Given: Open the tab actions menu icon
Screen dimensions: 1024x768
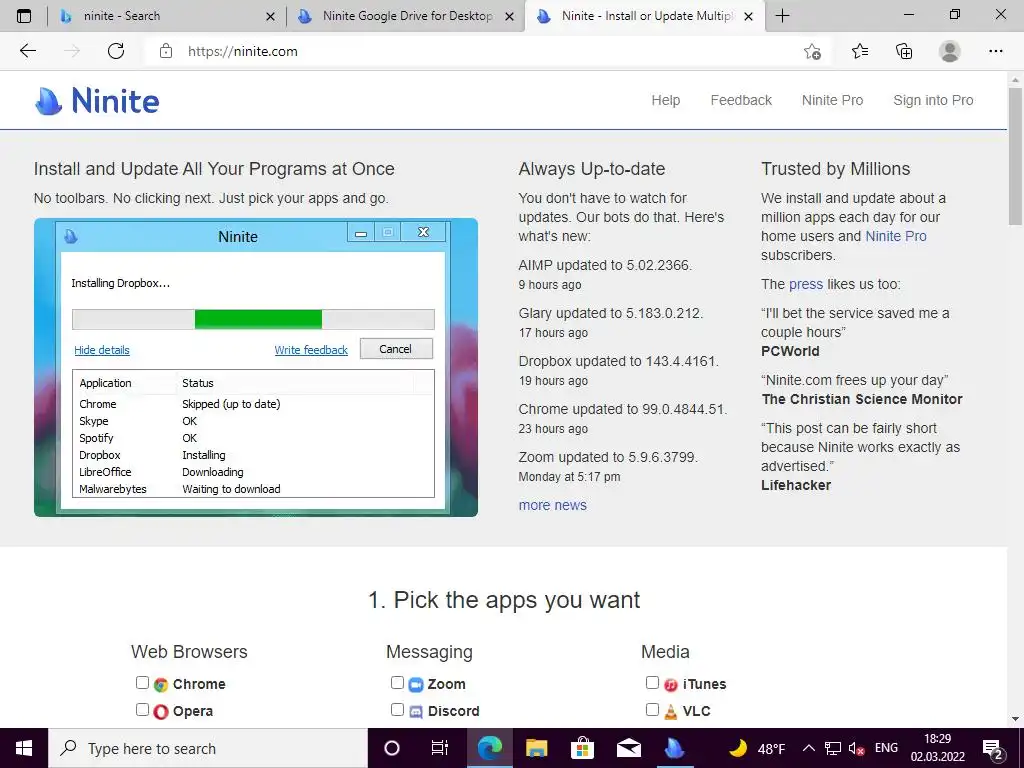Looking at the screenshot, I should coord(24,16).
